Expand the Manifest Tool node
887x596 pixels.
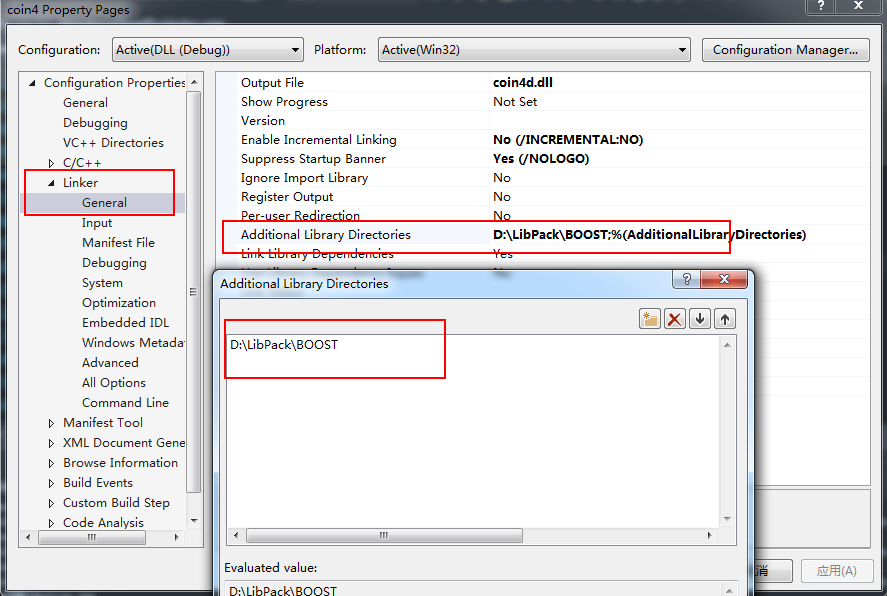coord(52,423)
